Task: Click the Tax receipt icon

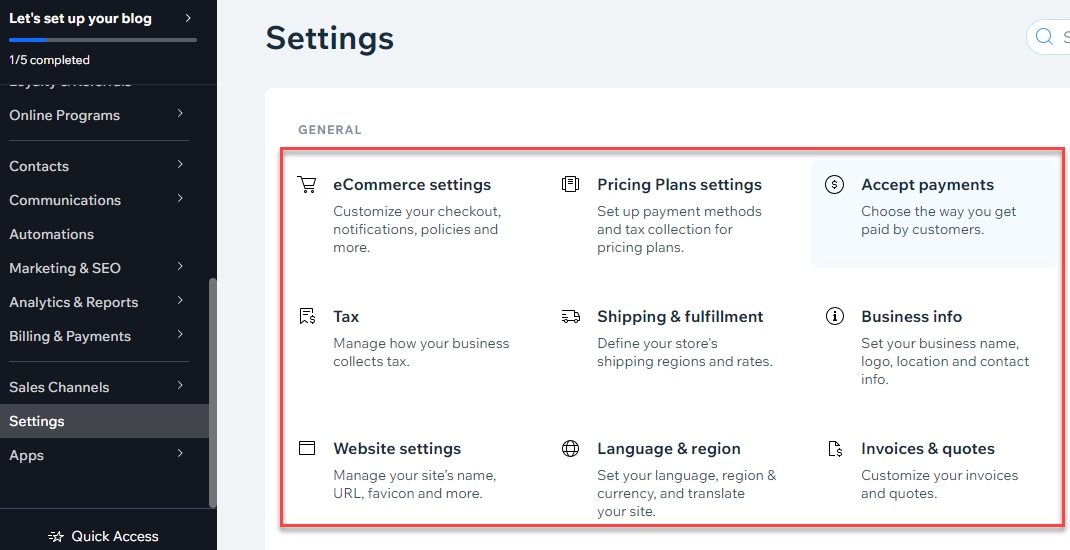Action: [x=307, y=317]
